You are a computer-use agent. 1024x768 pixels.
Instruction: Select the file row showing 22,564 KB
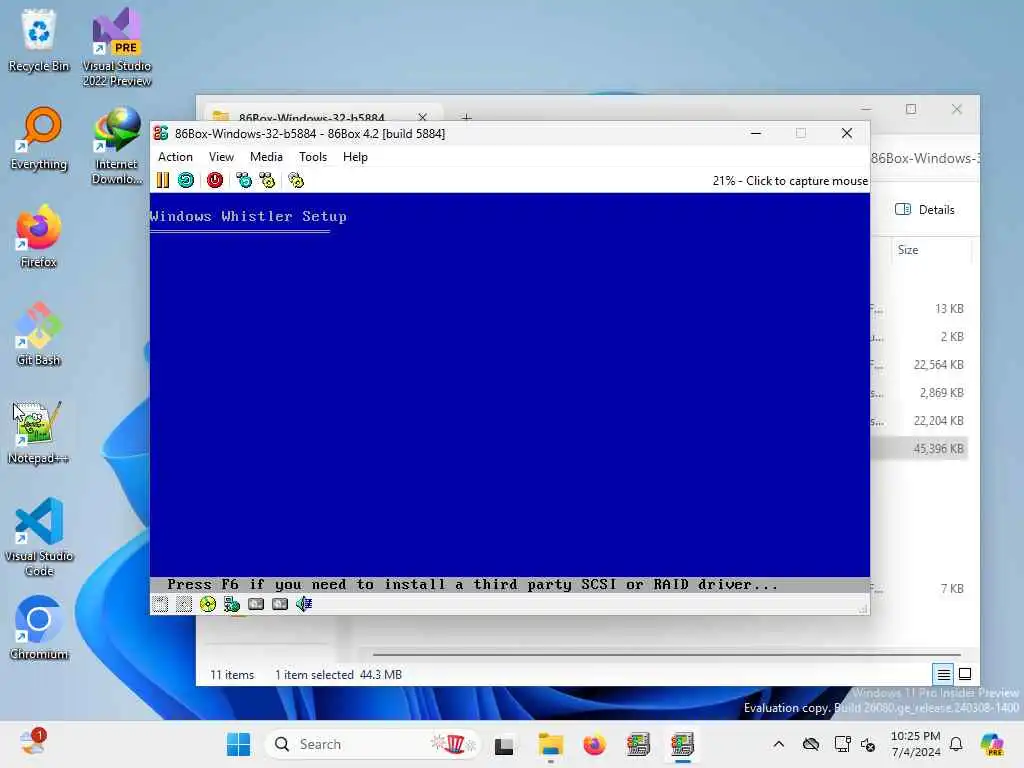[918, 364]
